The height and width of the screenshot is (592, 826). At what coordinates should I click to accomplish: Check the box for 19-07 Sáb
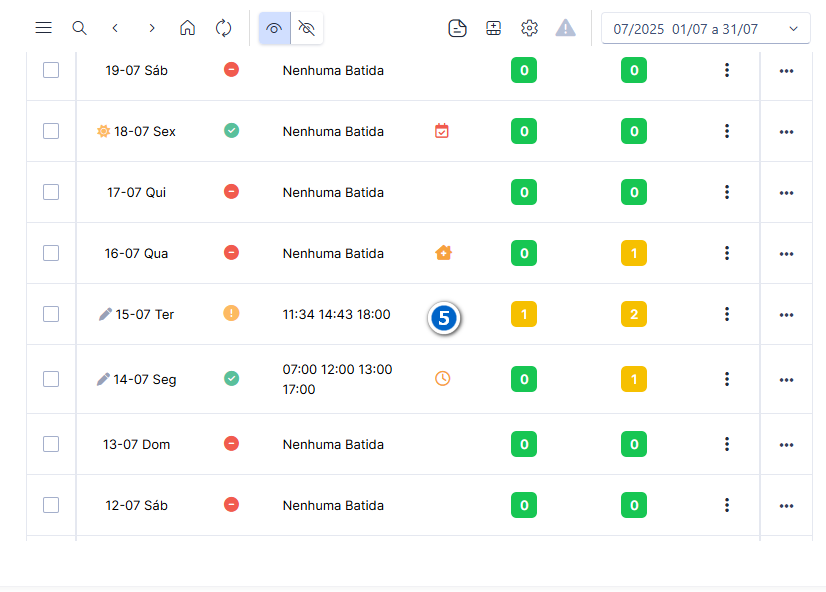[x=51, y=70]
